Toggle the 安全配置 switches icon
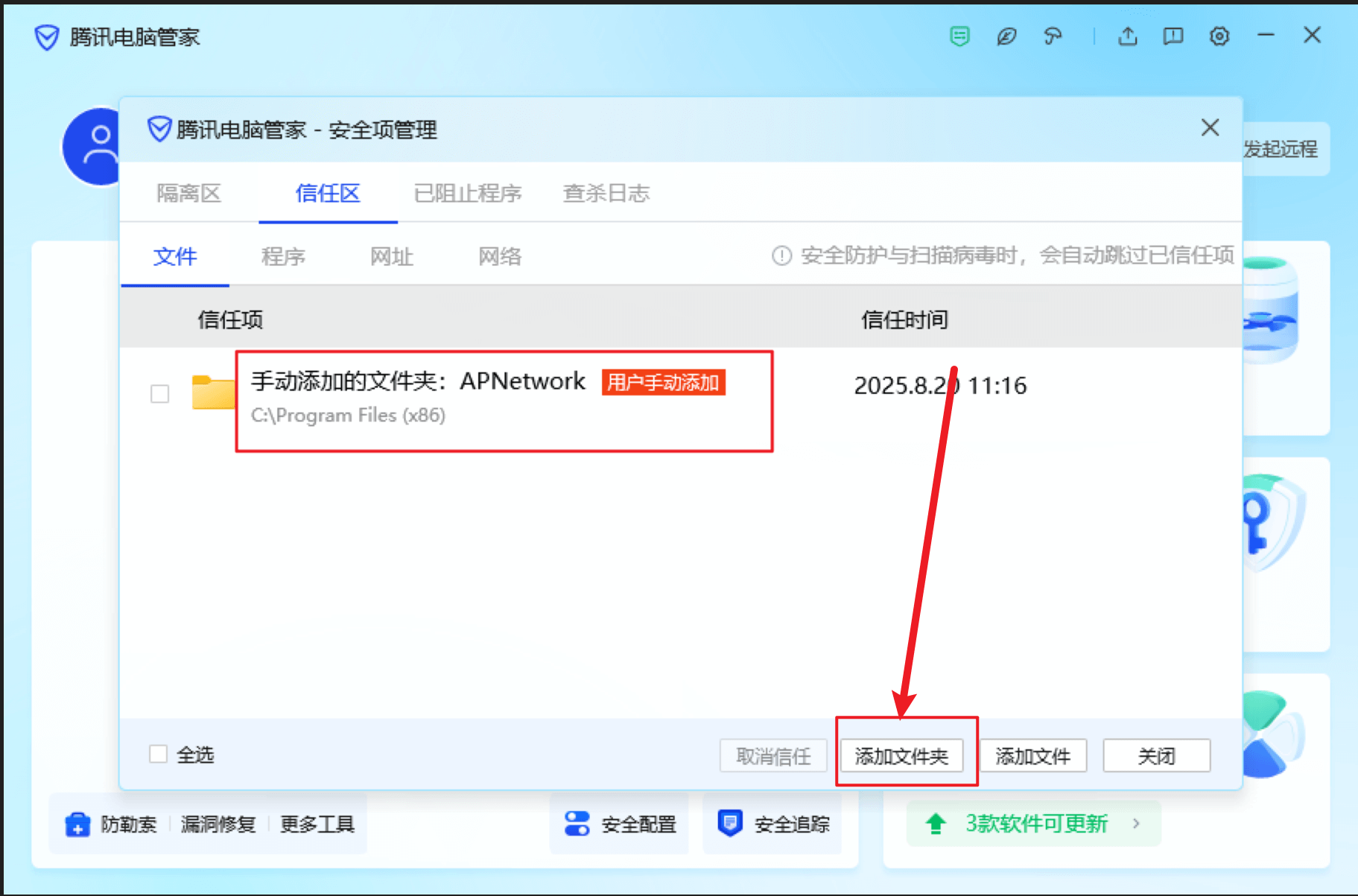 (x=576, y=823)
